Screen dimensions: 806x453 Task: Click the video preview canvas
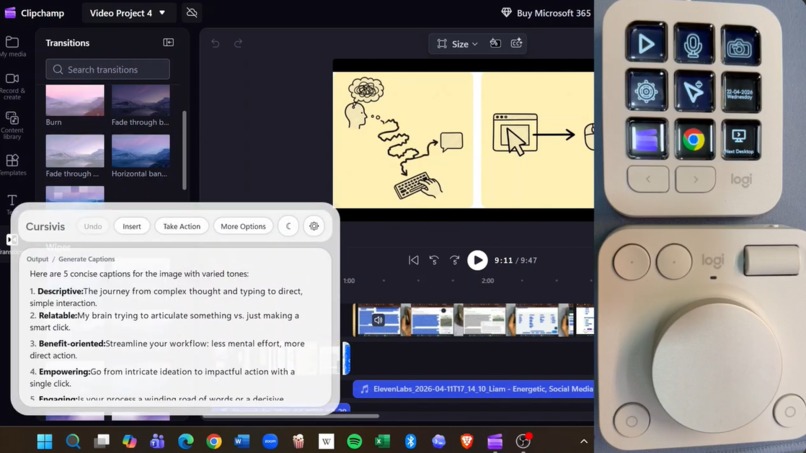point(463,140)
